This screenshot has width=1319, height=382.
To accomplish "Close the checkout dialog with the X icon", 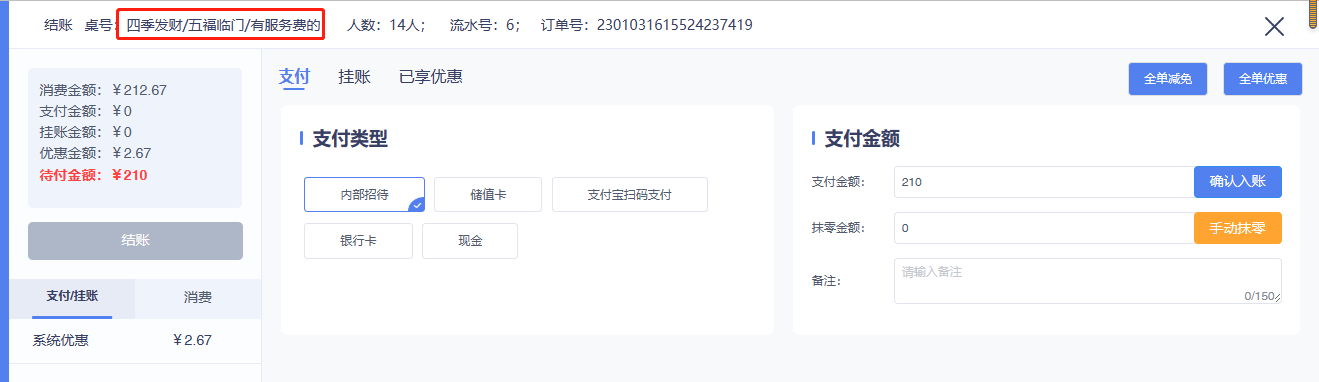I will 1274,26.
